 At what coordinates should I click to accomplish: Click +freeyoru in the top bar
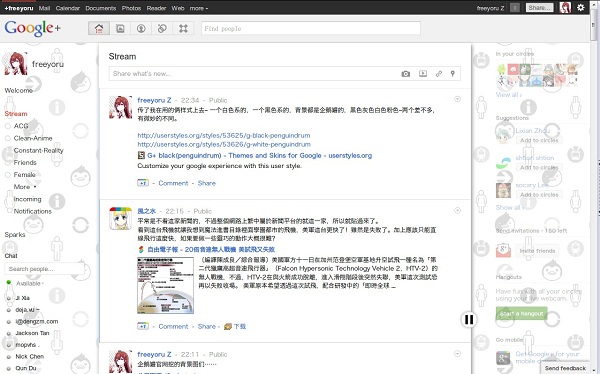pos(18,8)
